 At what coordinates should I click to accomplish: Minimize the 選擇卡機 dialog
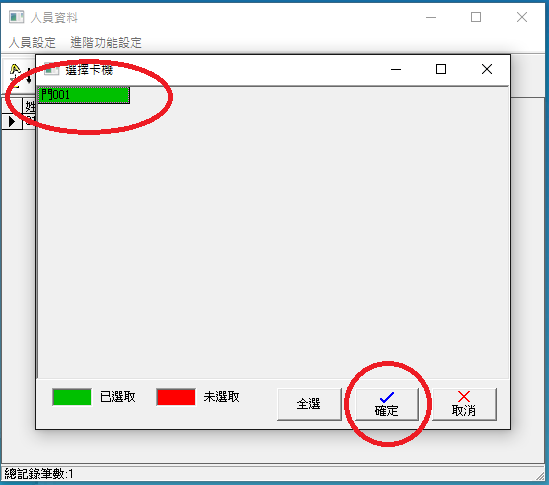396,69
